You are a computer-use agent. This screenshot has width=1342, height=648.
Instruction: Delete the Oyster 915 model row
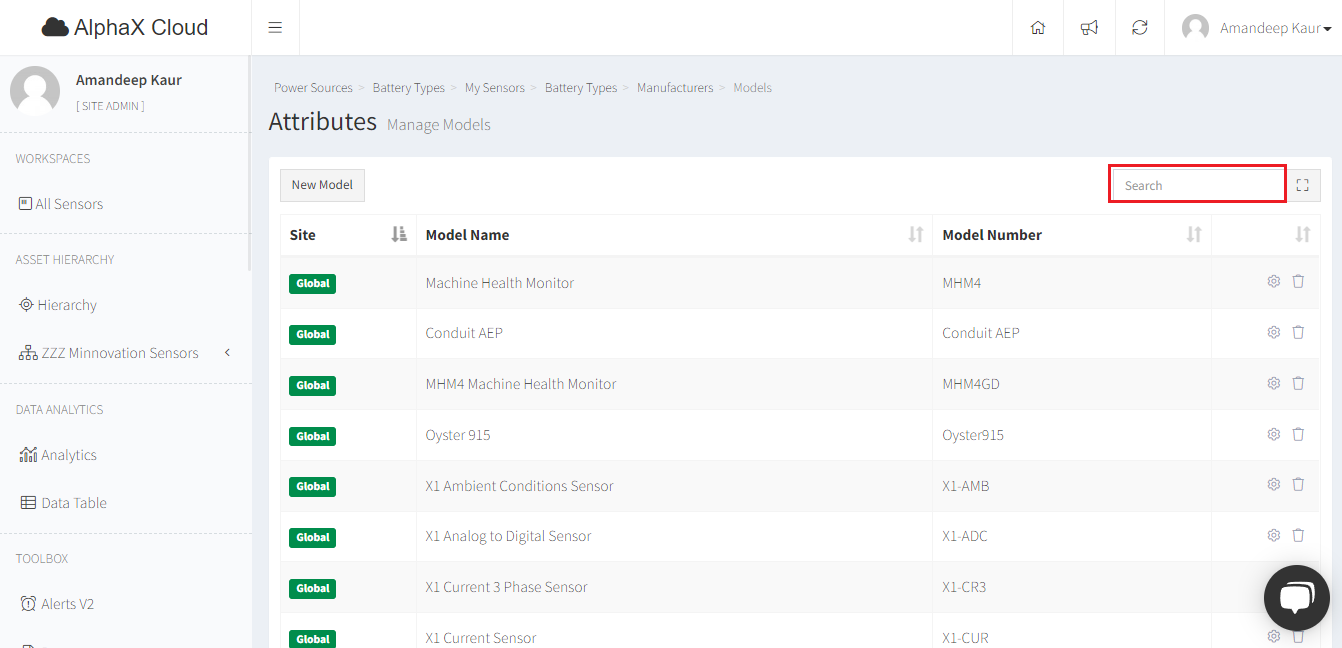click(x=1298, y=434)
